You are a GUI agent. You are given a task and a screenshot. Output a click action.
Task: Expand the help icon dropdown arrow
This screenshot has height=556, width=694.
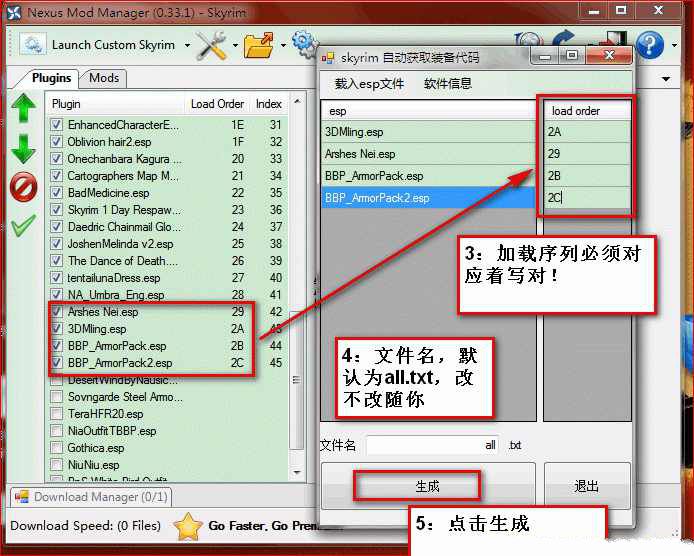pos(674,45)
